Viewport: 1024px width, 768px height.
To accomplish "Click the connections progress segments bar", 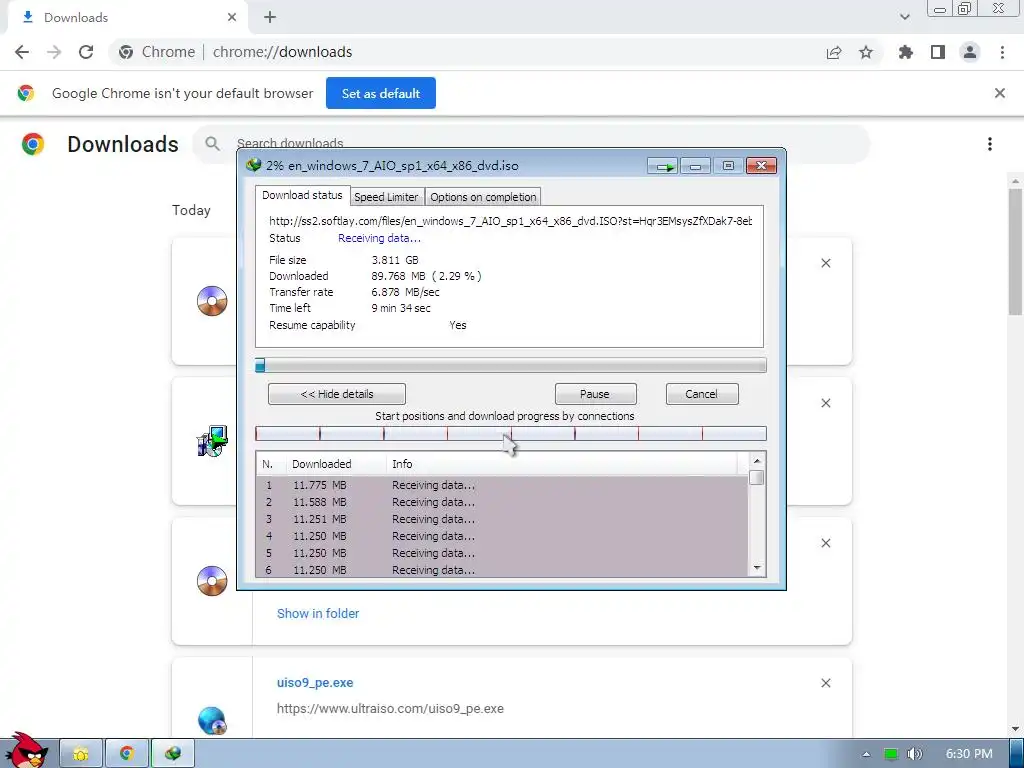I will coord(511,433).
